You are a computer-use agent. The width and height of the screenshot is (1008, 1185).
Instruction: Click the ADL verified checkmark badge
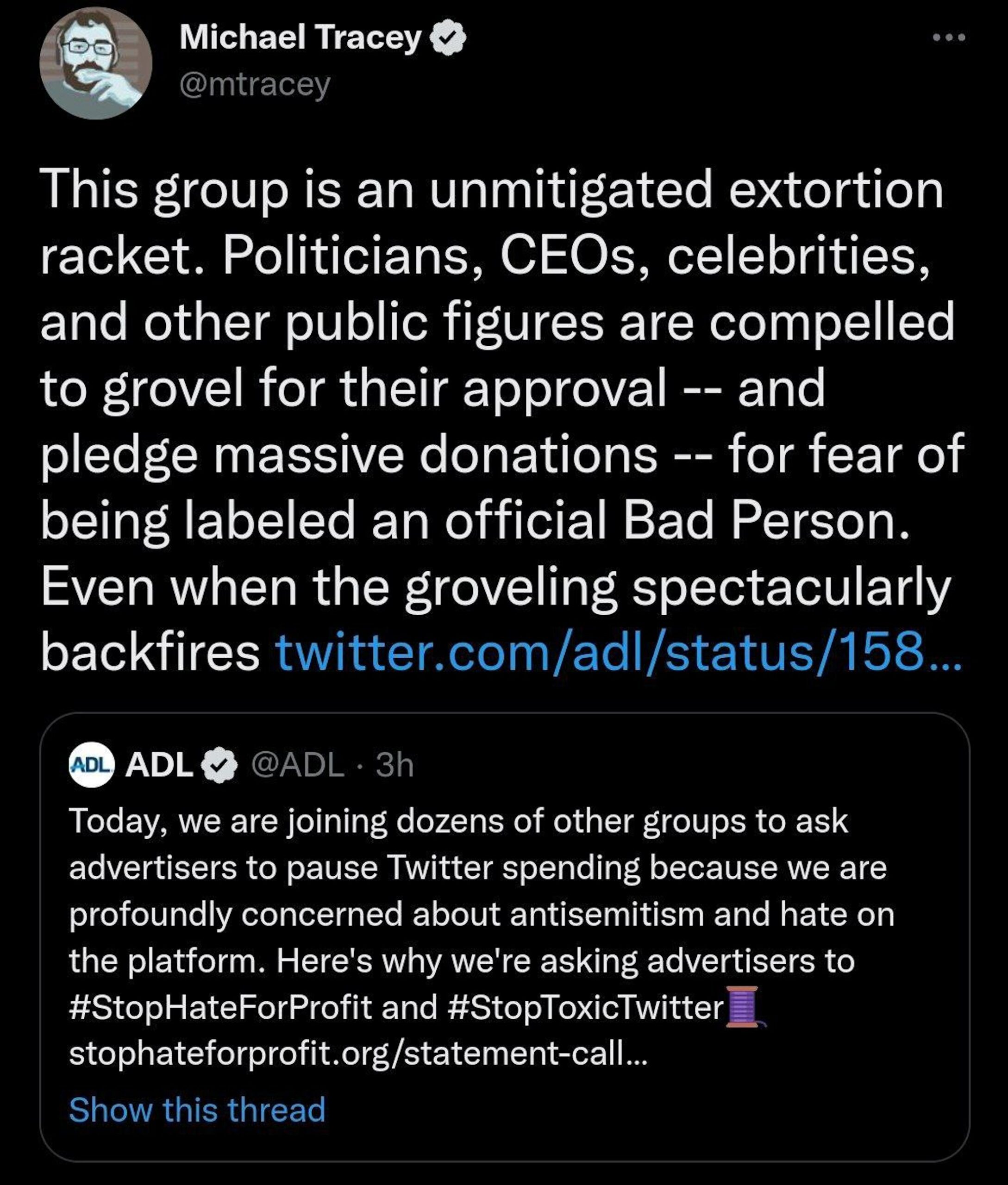point(220,766)
